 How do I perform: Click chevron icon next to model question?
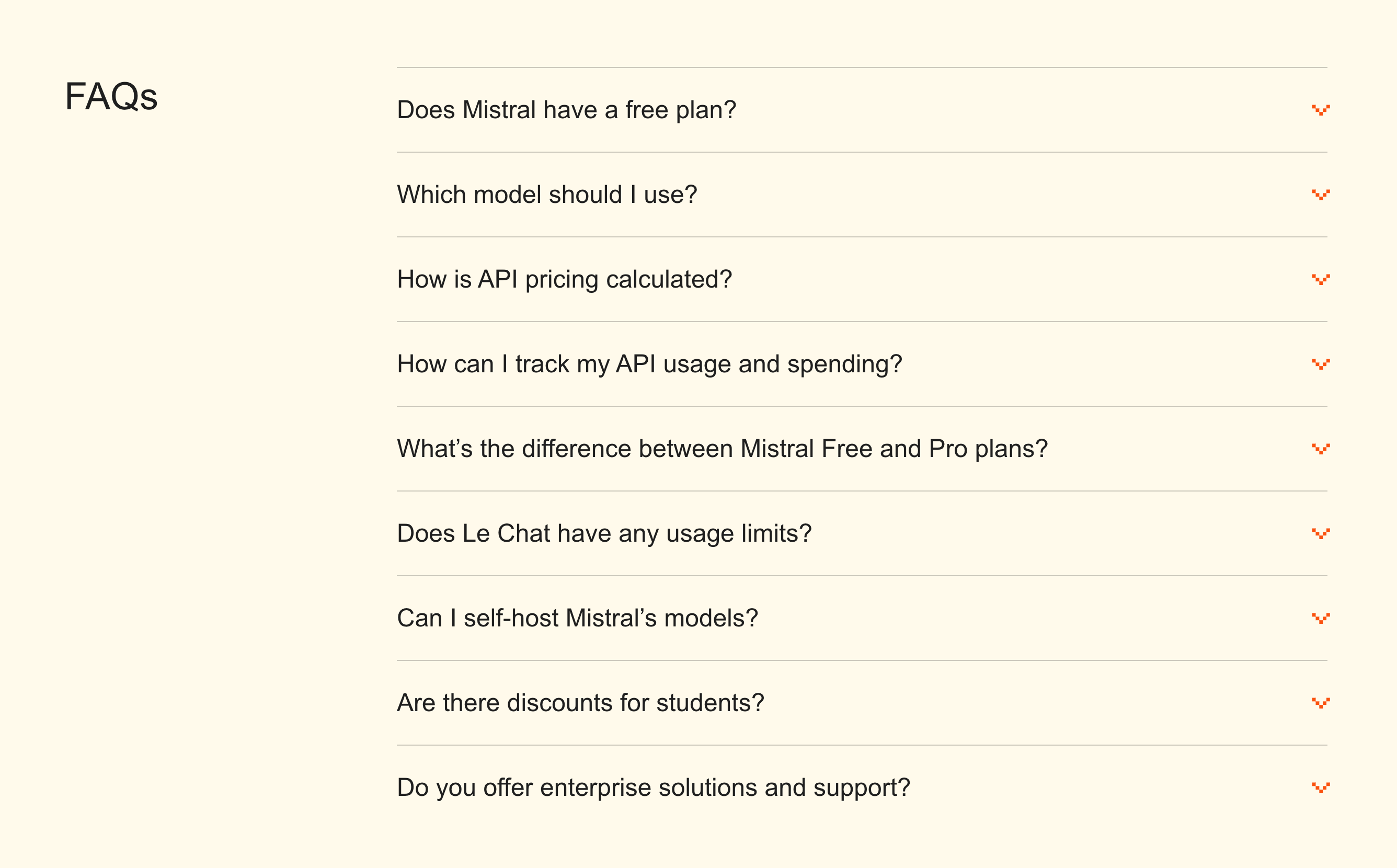(x=1321, y=195)
